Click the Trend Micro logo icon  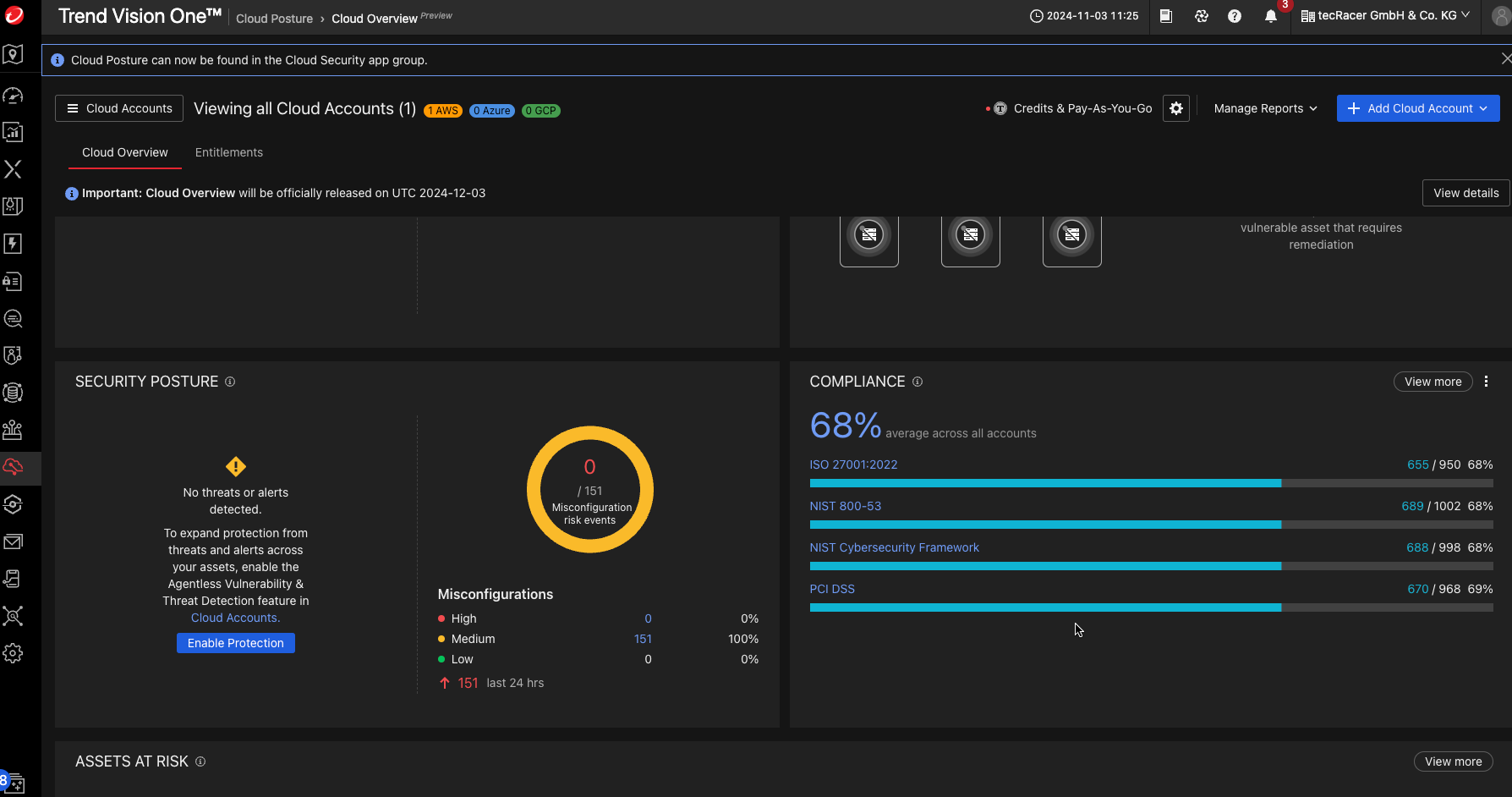pyautogui.click(x=14, y=15)
